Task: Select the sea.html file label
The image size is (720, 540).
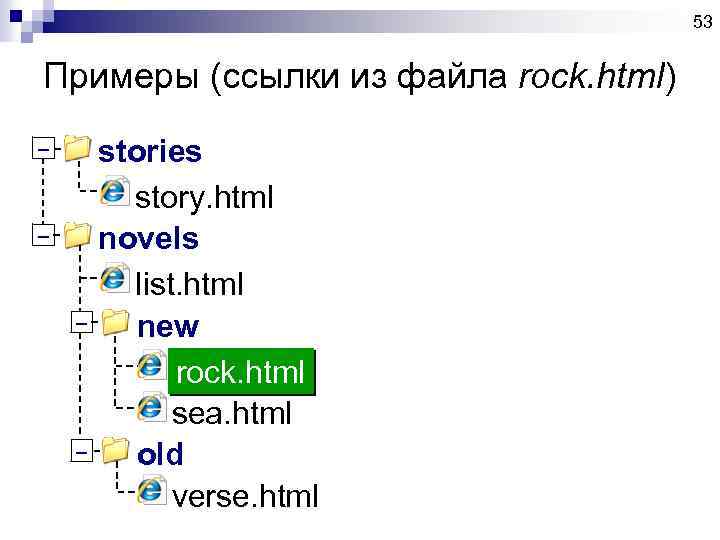Action: point(231,413)
